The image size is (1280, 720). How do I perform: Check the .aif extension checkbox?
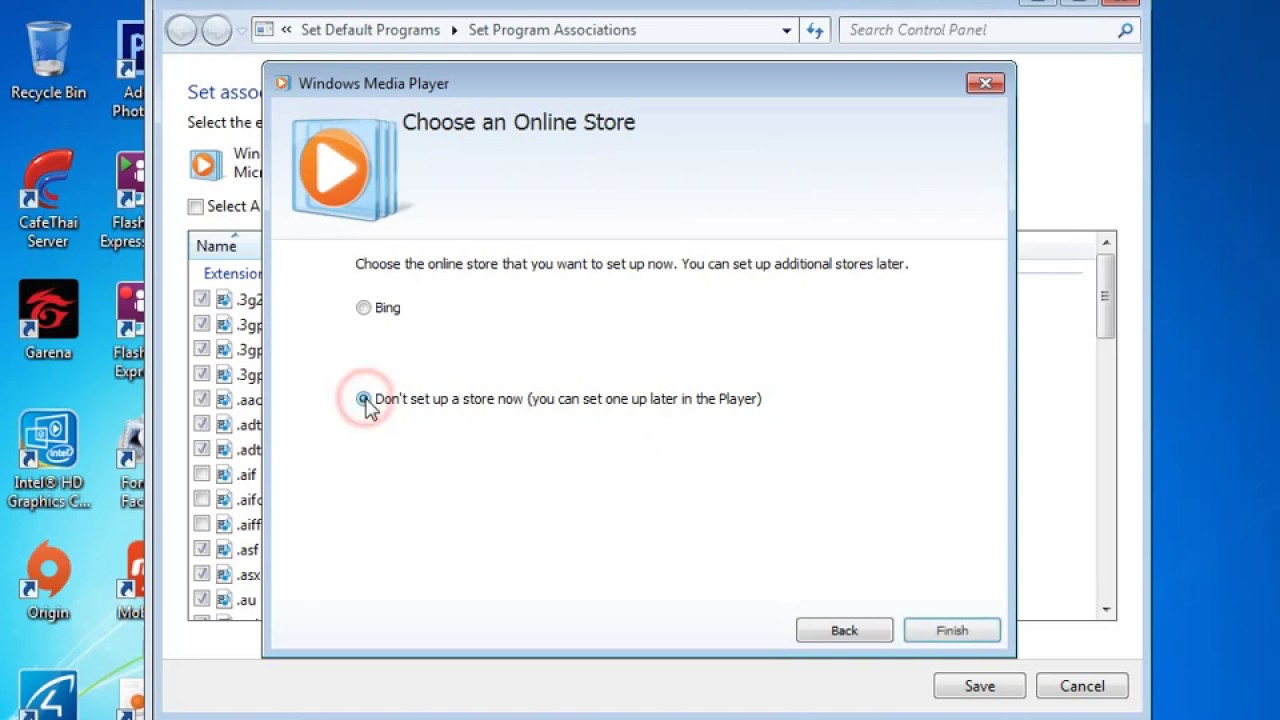pyautogui.click(x=202, y=474)
